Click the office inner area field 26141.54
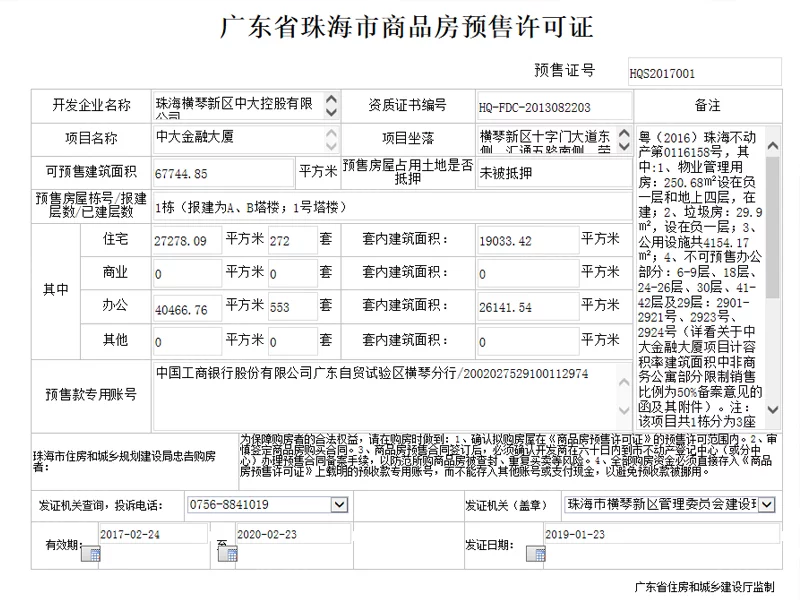The image size is (800, 600). (x=529, y=308)
